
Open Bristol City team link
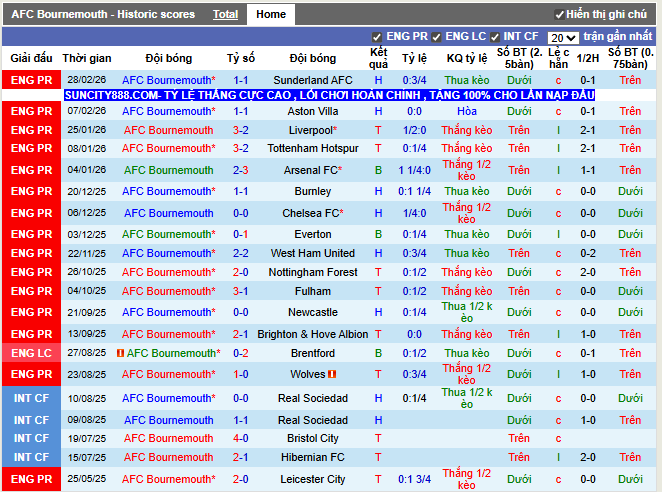(x=313, y=438)
